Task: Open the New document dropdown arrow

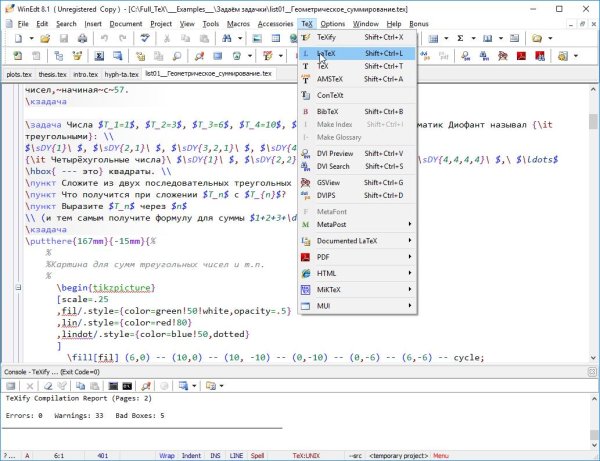Action: pos(31,38)
